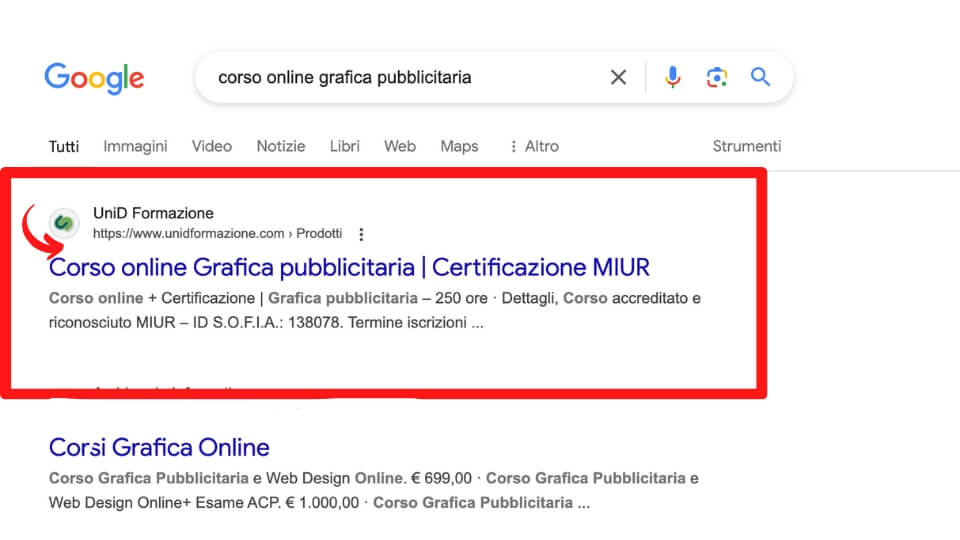Open the Maps tab
This screenshot has height=540, width=960.
tap(459, 147)
